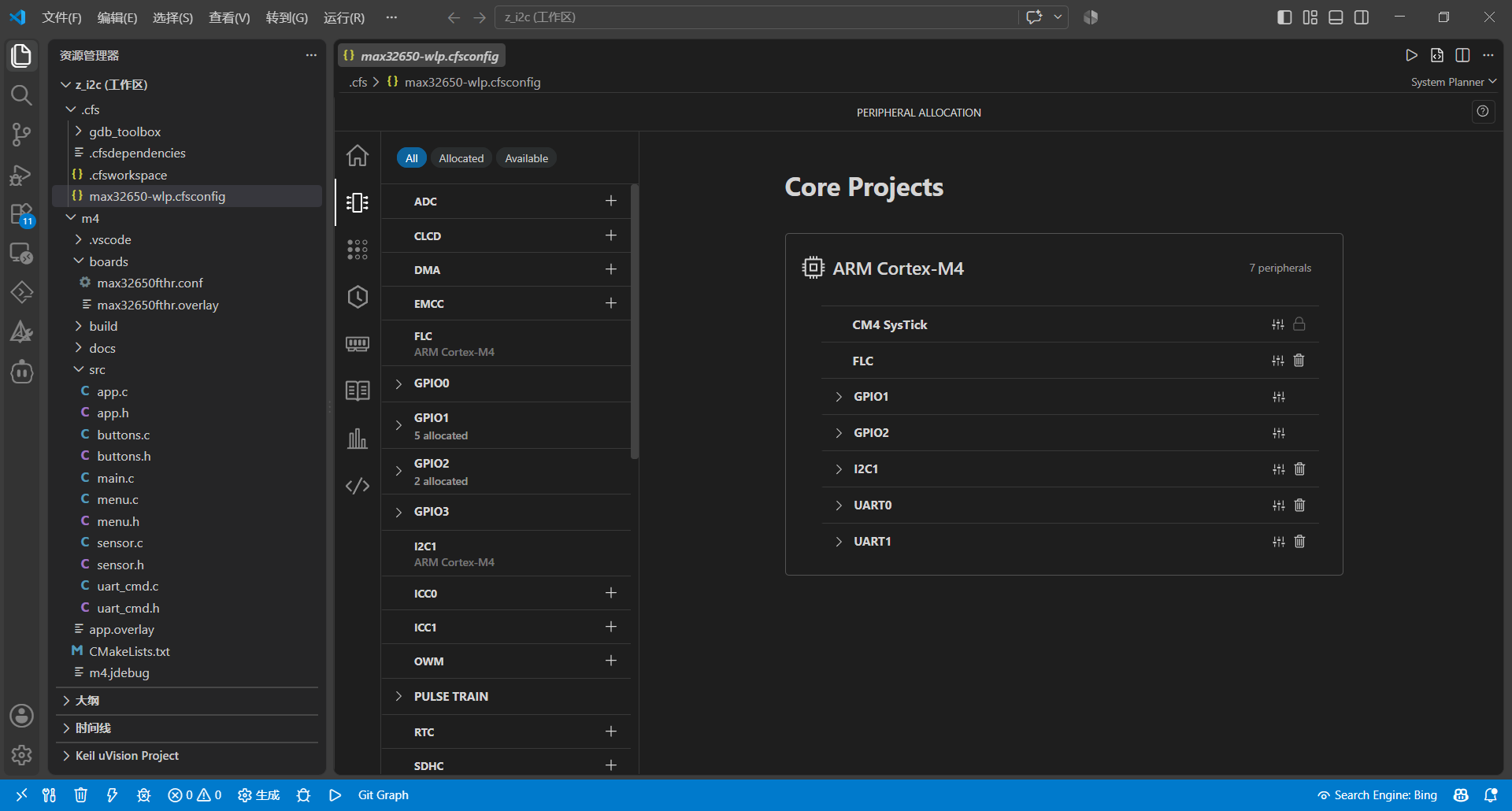Viewport: 1512px width, 811px height.
Task: Open Git Graph from status bar
Action: pos(383,795)
